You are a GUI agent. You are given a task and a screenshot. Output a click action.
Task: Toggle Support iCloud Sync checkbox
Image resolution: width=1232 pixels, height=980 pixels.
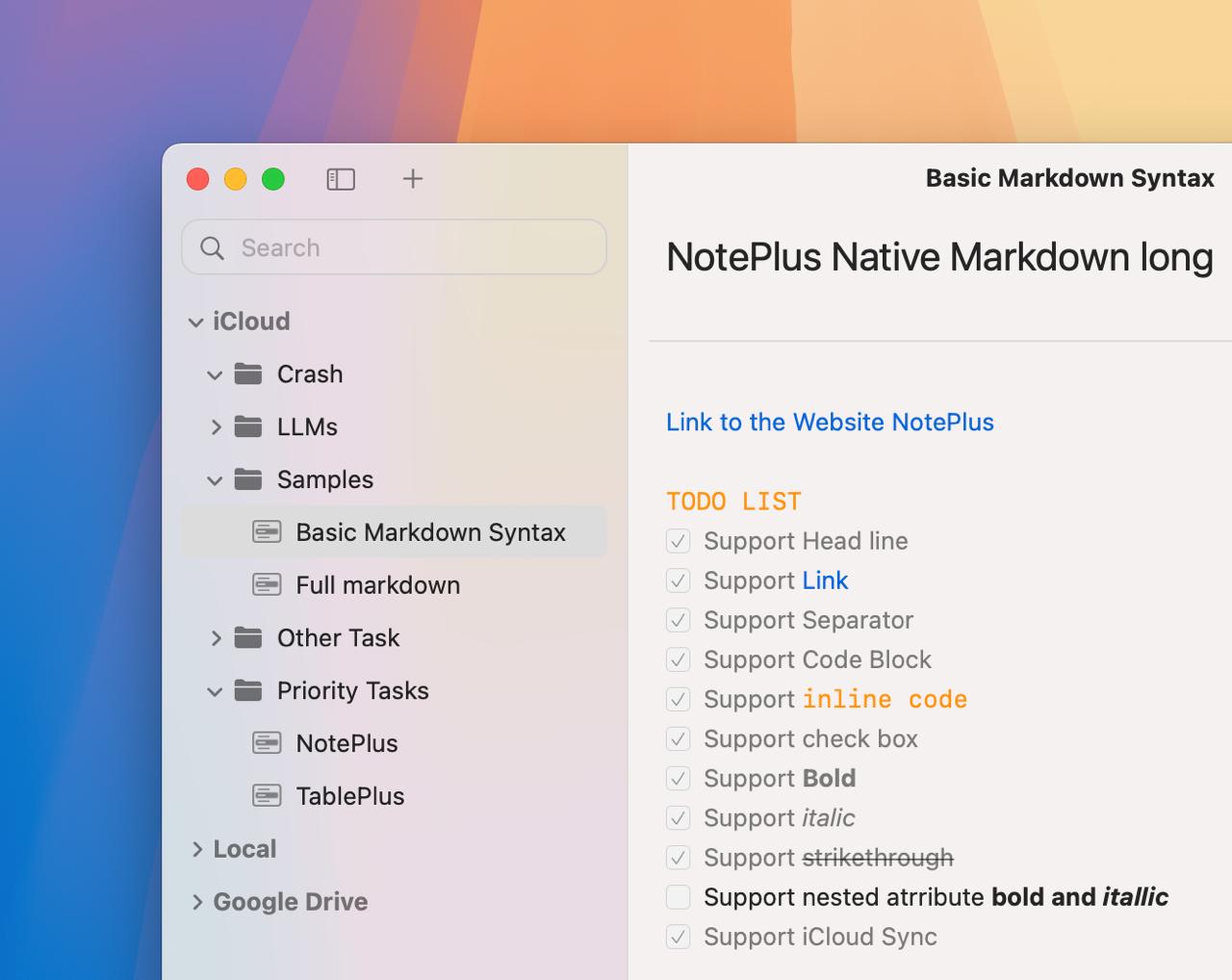(679, 937)
